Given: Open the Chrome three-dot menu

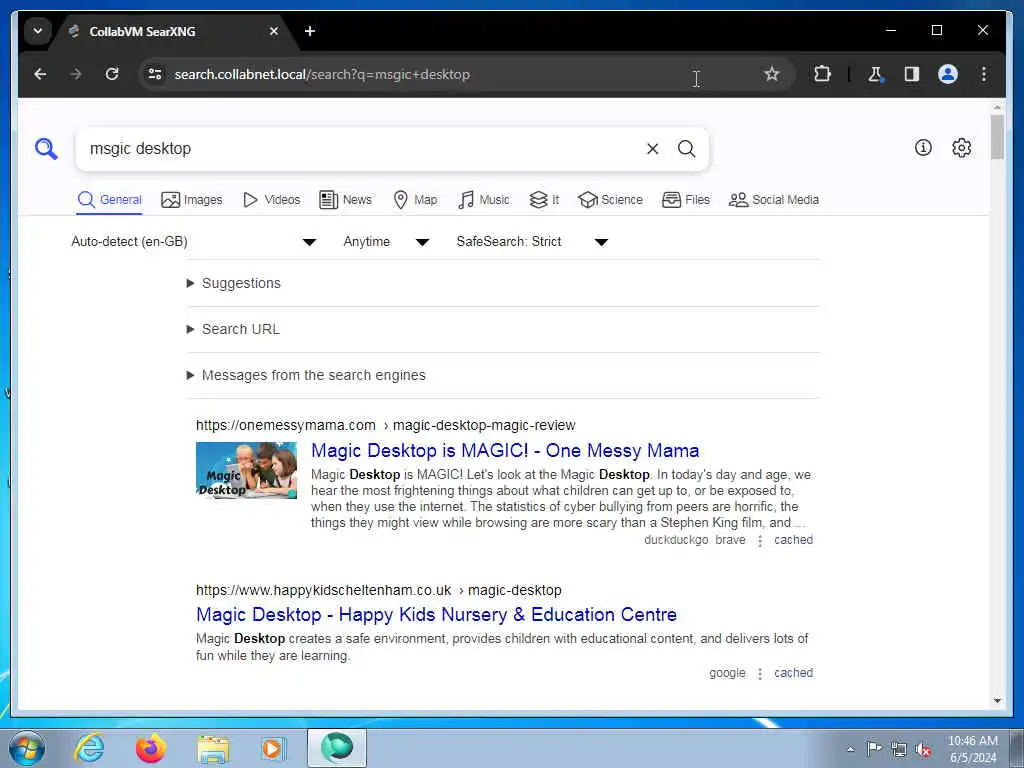Looking at the screenshot, I should point(984,74).
